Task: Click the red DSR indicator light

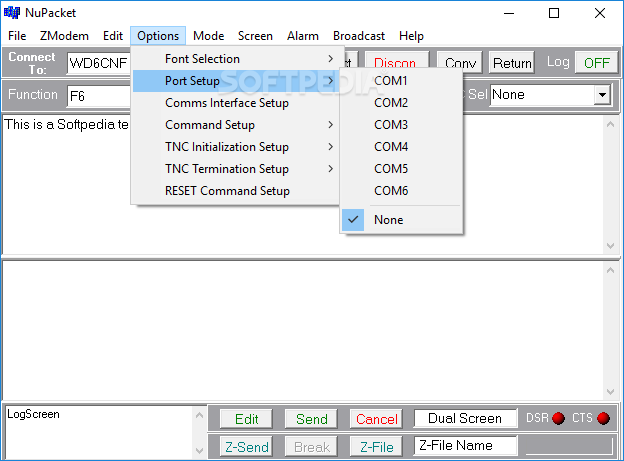Action: pyautogui.click(x=559, y=418)
